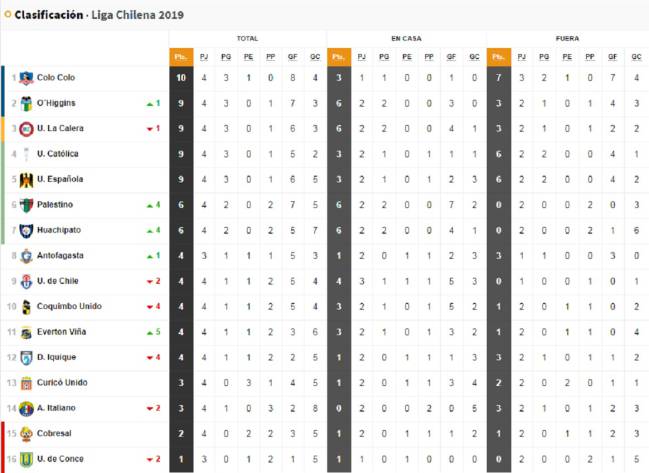The image size is (649, 473).
Task: Click the Clasificación title heading
Action: [49, 16]
